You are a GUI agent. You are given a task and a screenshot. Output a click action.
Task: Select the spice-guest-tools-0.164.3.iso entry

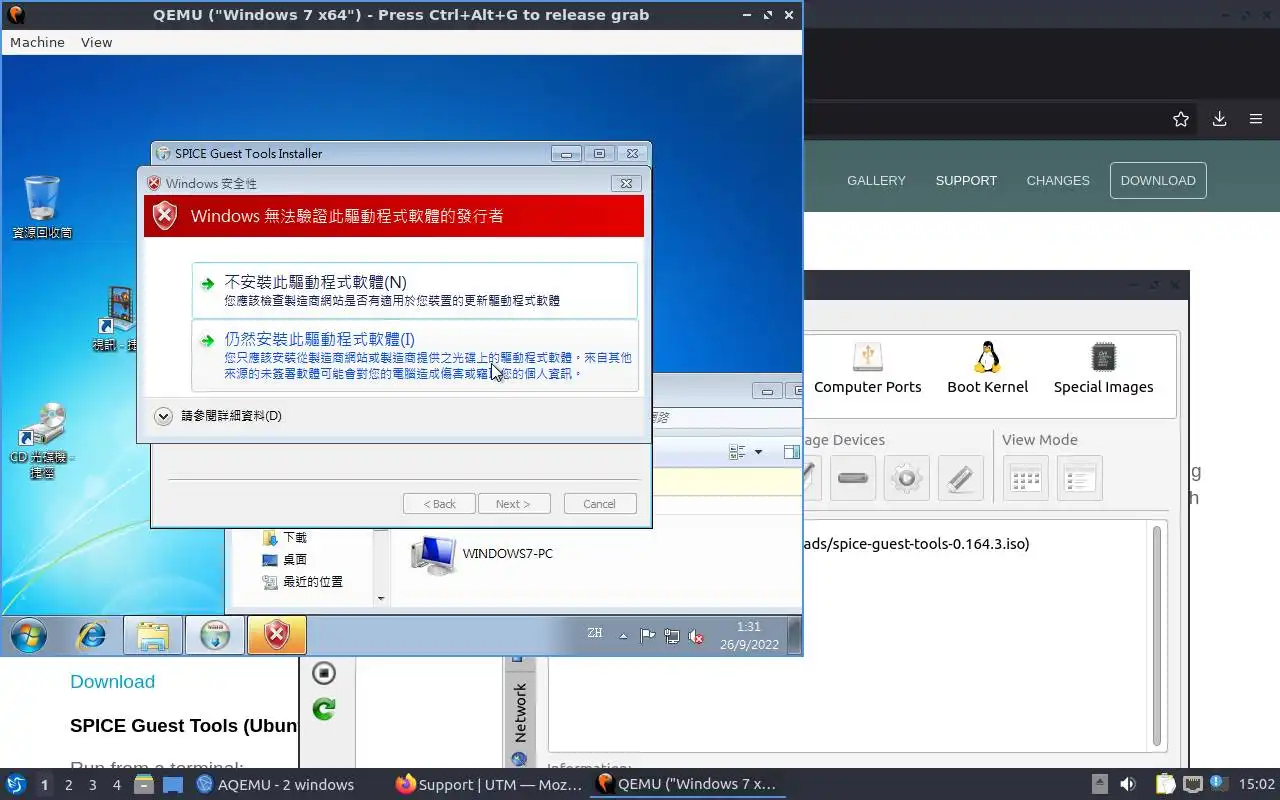(x=916, y=544)
